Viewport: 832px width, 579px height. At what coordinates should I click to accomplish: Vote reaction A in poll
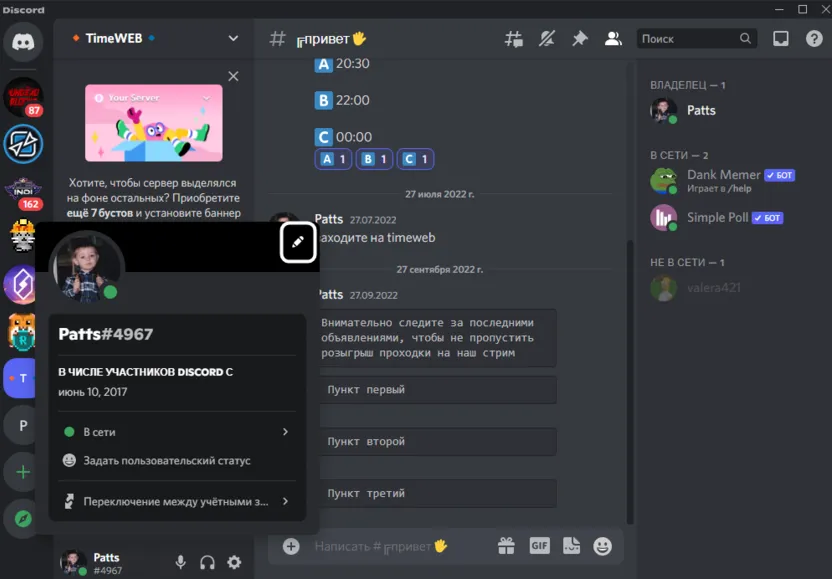[x=333, y=159]
